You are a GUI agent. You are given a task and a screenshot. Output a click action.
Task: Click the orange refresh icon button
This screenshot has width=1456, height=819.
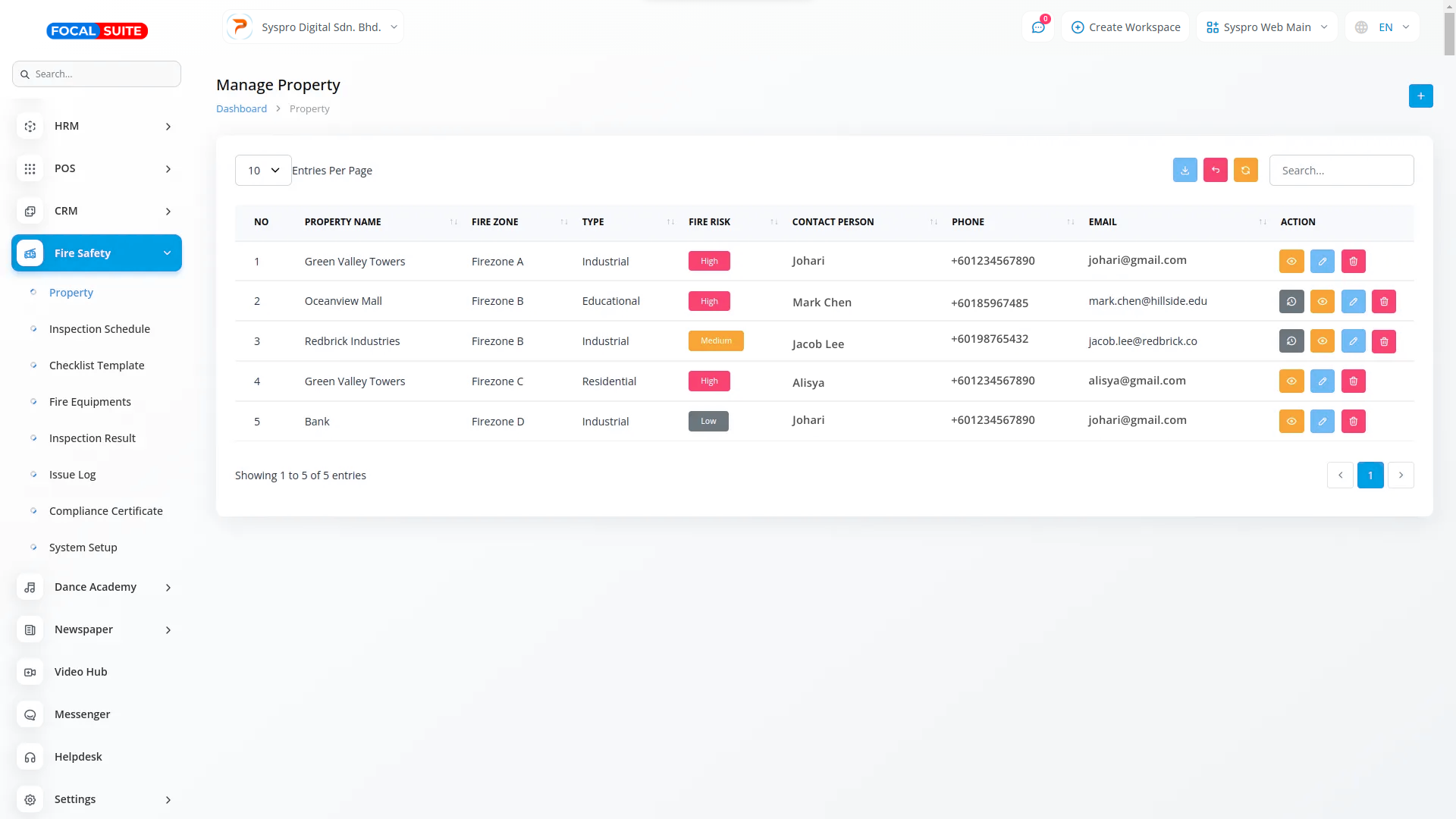coord(1245,170)
